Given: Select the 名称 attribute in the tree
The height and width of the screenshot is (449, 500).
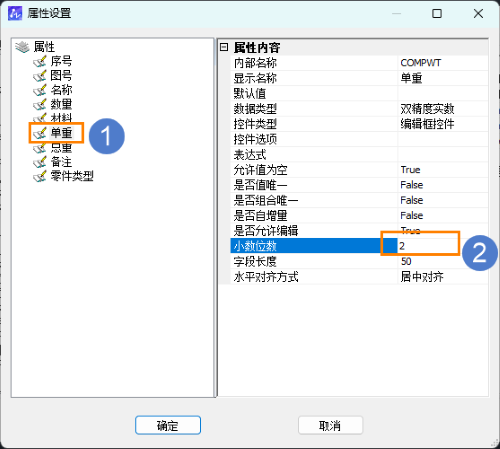Looking at the screenshot, I should 61,90.
